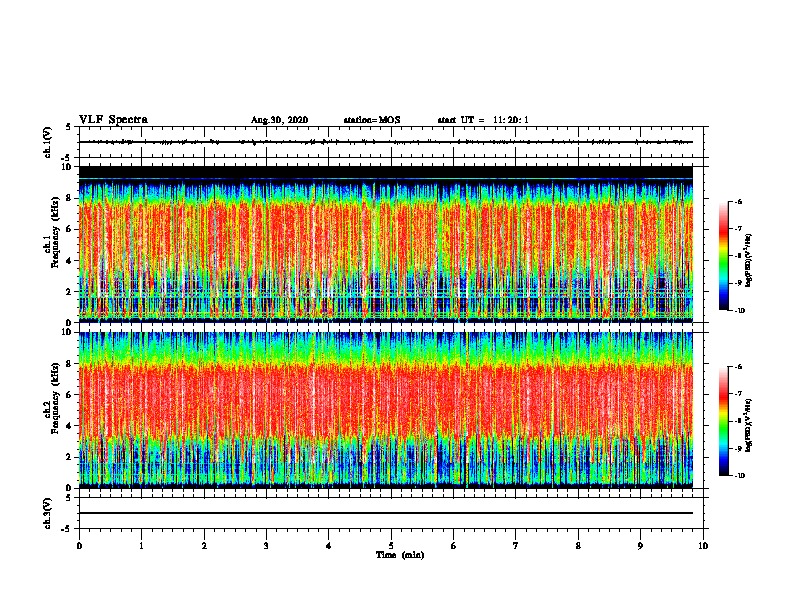Image resolution: width=792 pixels, height=612 pixels.
Task: Click the "ch.1(V)" waveform axis label
Action: [x=47, y=142]
